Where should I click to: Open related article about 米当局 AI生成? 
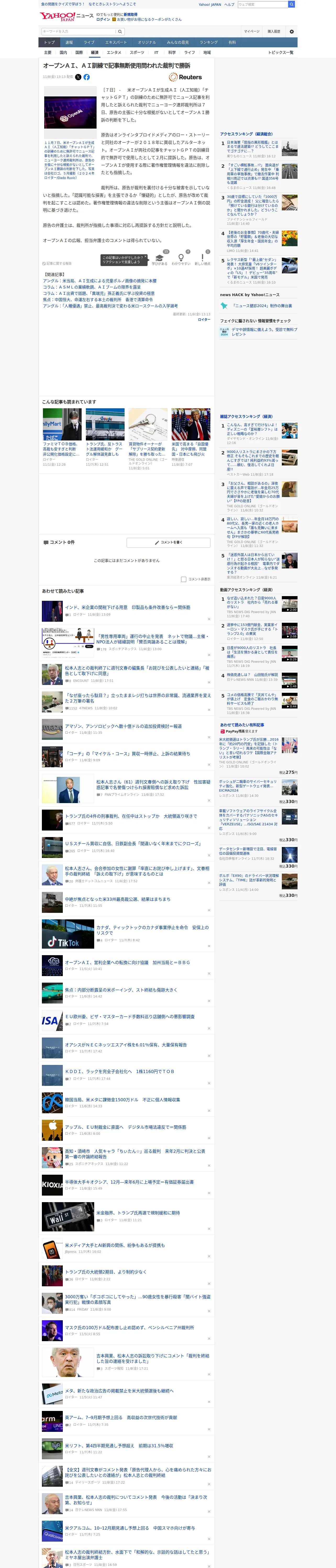(x=99, y=281)
